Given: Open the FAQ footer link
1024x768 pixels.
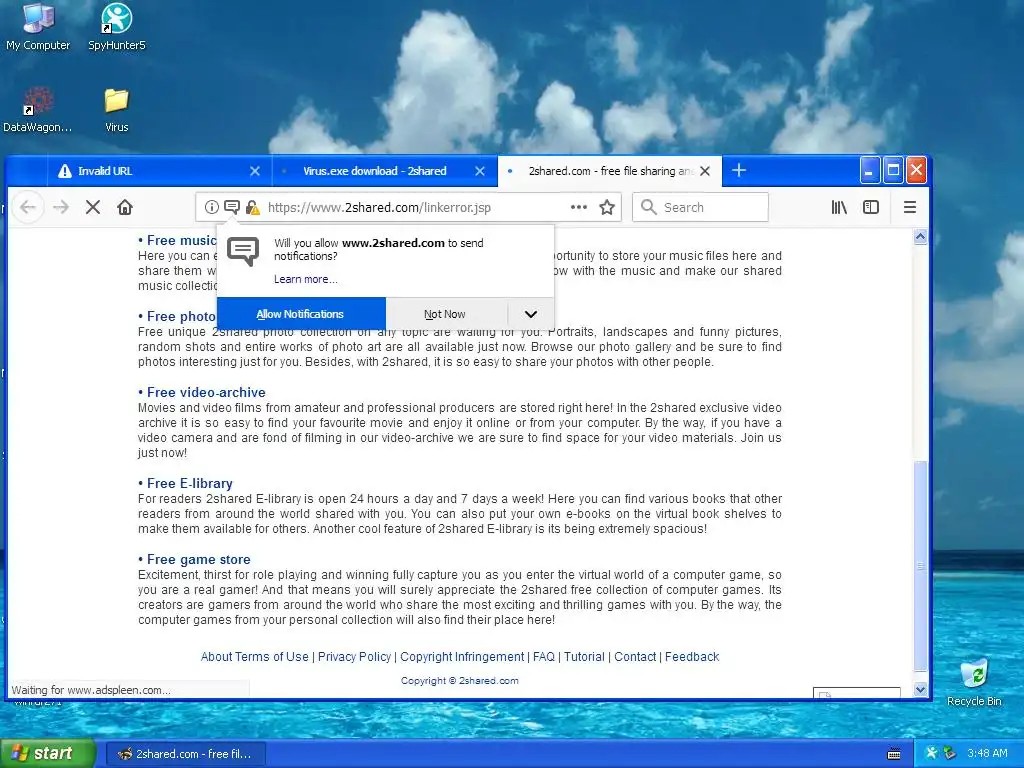Looking at the screenshot, I should (544, 656).
